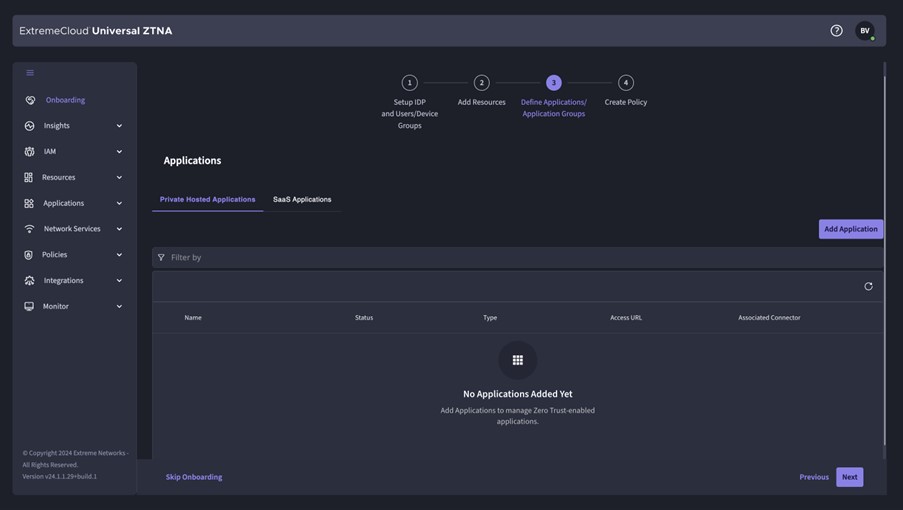Click the Next button

tap(849, 477)
